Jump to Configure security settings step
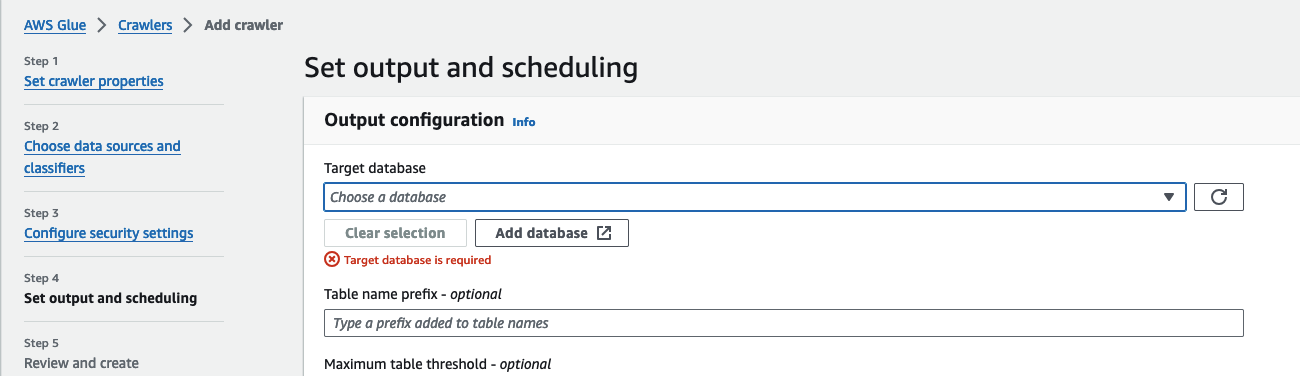1300x376 pixels. pyautogui.click(x=108, y=233)
